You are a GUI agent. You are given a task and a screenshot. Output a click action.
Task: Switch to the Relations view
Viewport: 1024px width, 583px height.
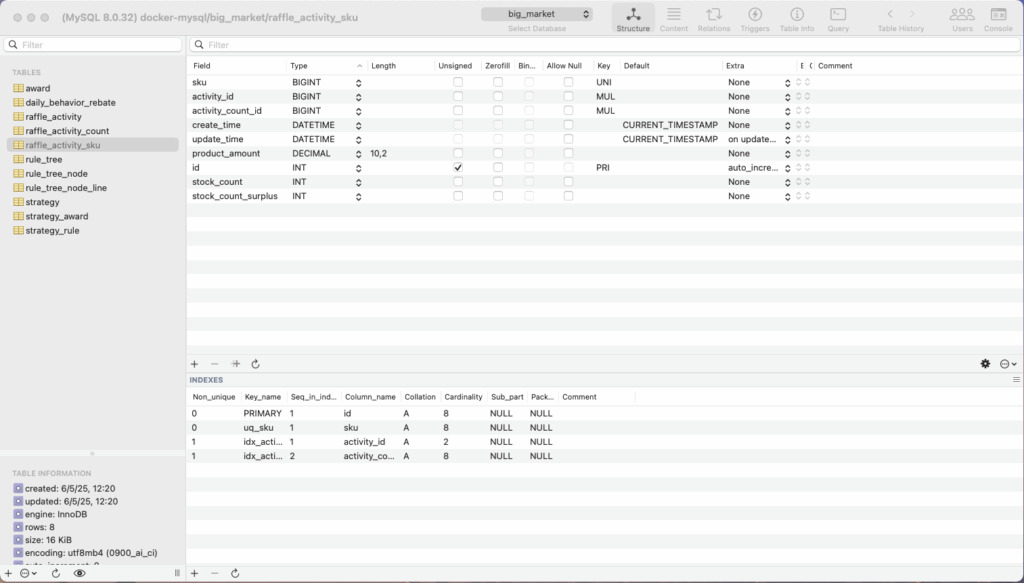coord(714,18)
